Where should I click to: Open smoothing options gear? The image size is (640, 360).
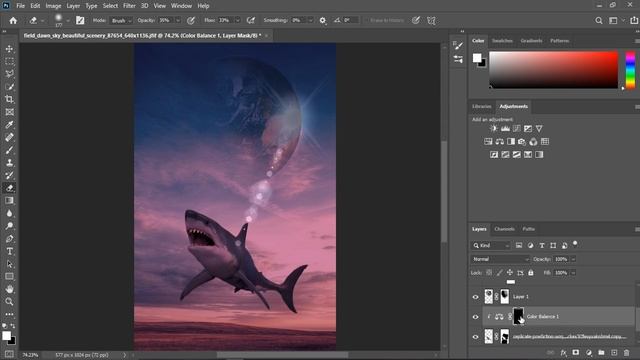(x=322, y=20)
